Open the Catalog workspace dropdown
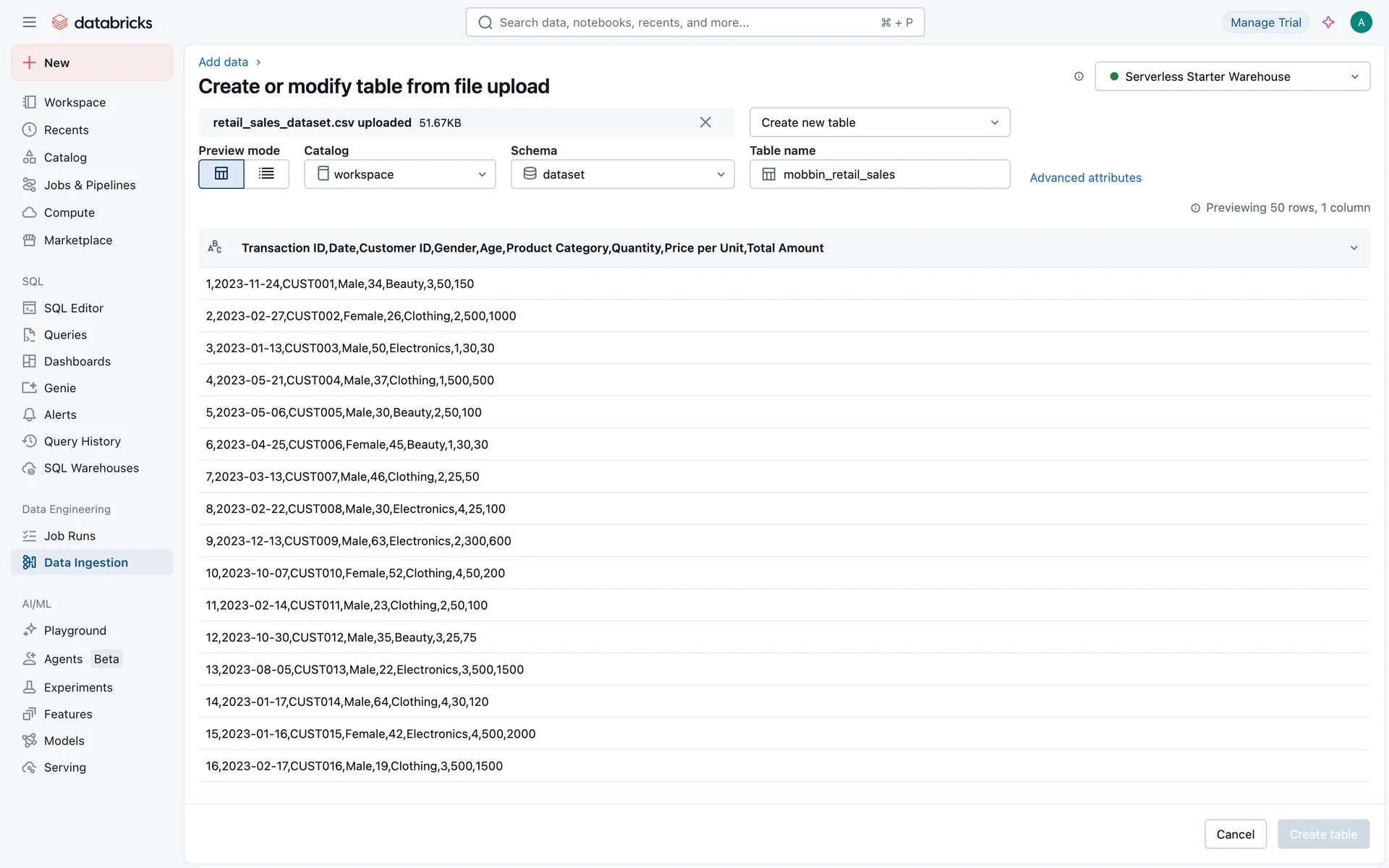 399,174
